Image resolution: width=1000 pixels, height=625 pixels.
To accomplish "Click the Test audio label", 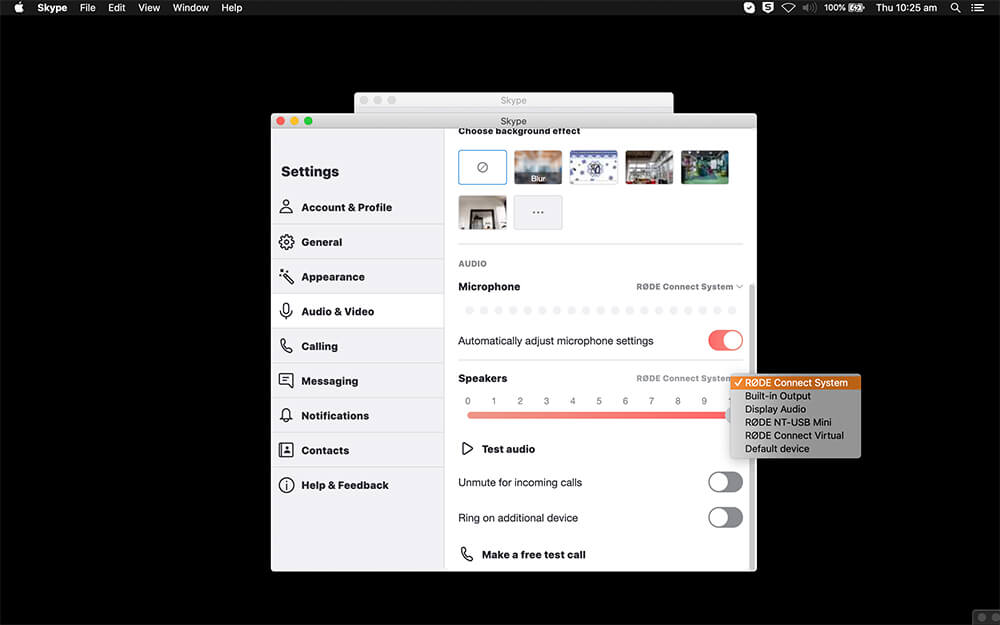I will (x=508, y=449).
